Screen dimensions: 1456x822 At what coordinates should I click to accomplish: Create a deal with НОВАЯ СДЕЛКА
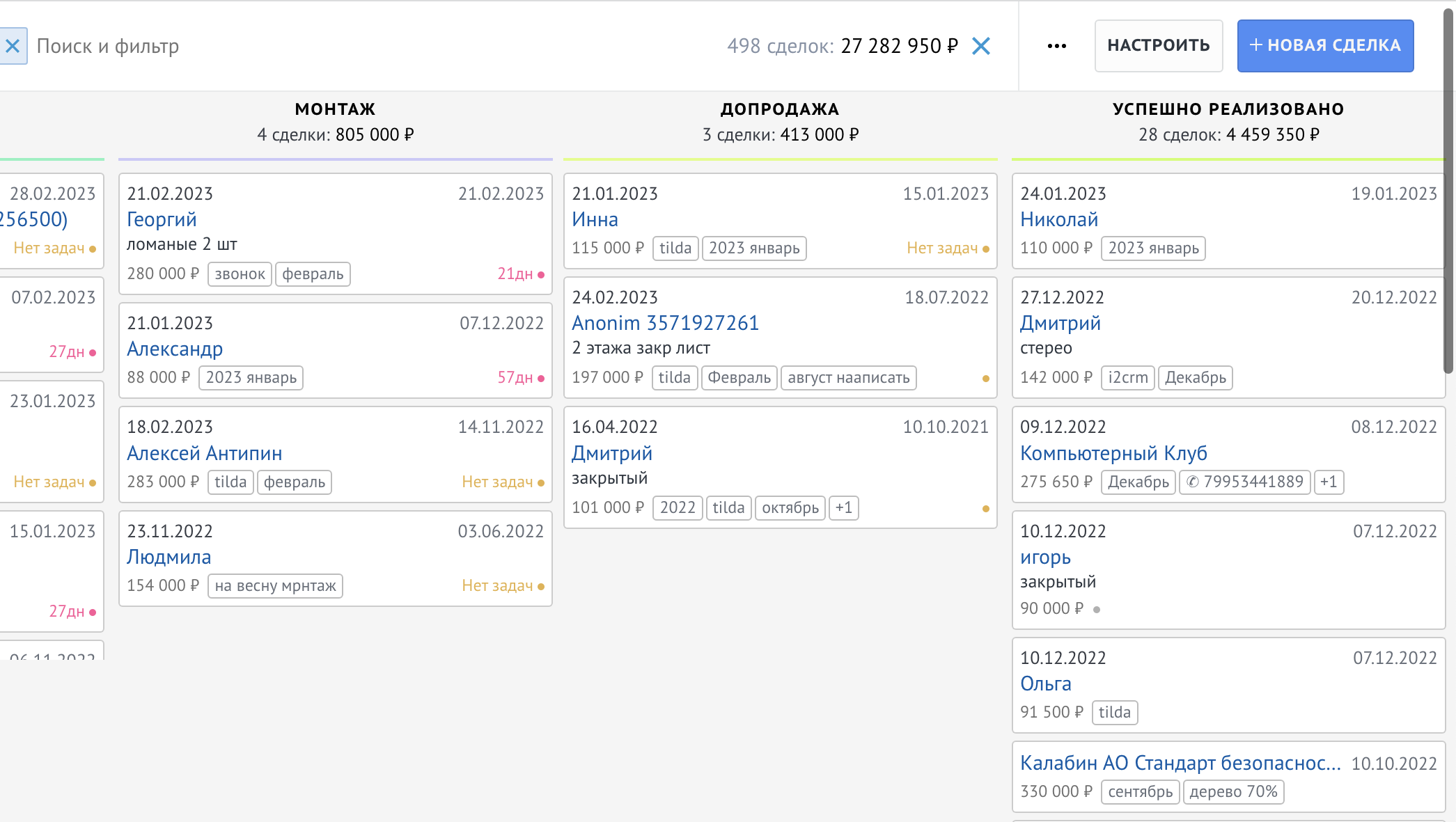1324,46
